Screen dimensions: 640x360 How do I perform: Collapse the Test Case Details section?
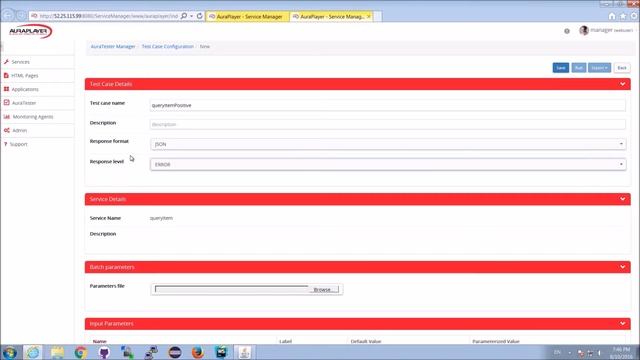click(x=622, y=84)
